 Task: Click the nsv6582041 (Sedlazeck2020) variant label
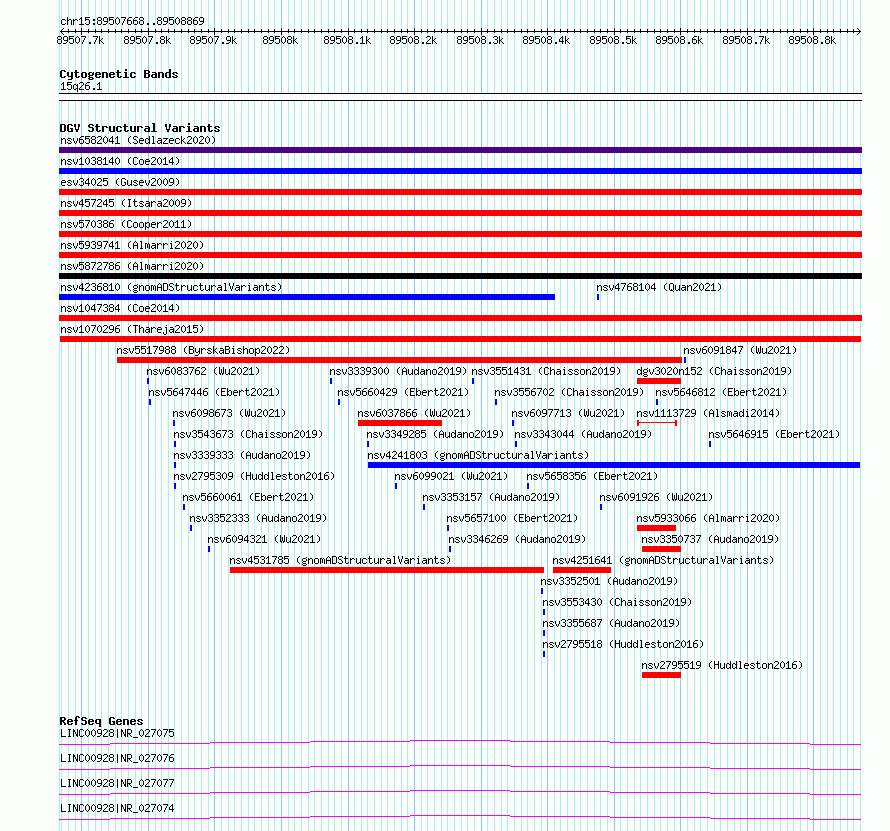(138, 140)
